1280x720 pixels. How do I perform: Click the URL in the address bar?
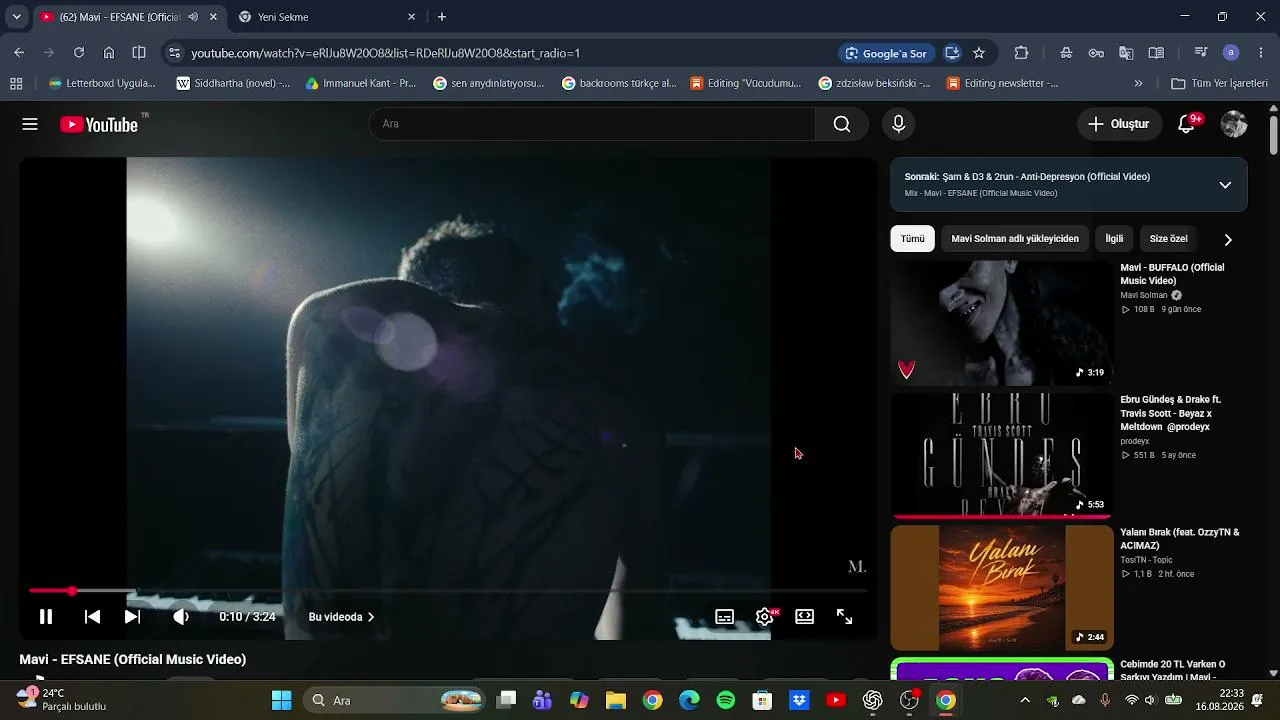point(386,53)
